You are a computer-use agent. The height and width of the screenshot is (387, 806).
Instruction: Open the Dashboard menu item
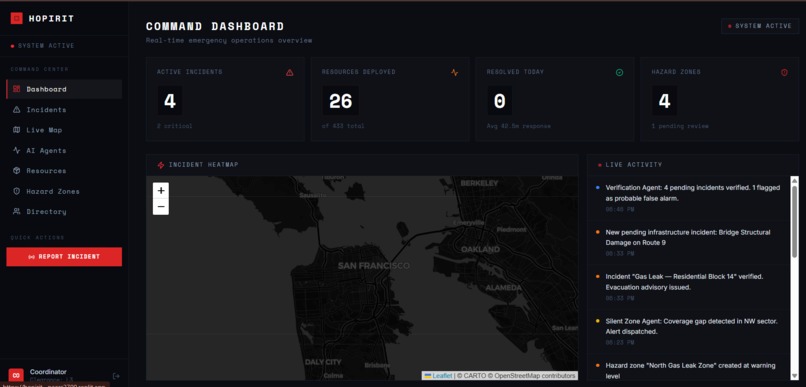(64, 89)
